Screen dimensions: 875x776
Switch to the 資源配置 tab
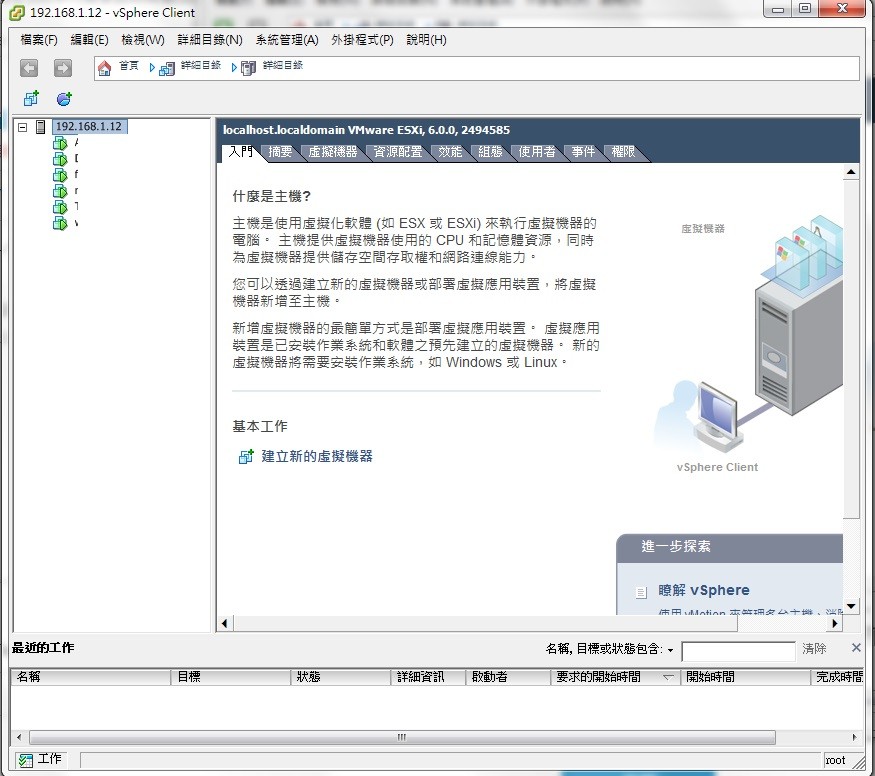397,152
